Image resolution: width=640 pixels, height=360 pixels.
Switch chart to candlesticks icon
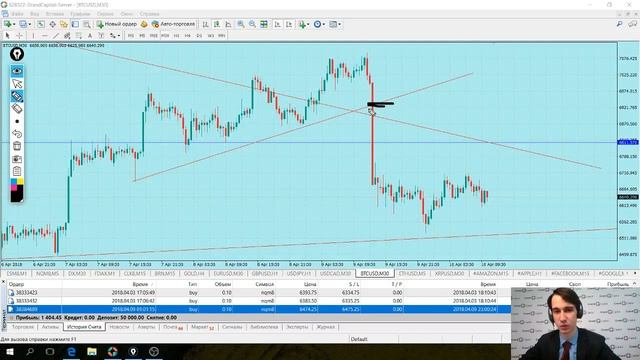point(217,24)
